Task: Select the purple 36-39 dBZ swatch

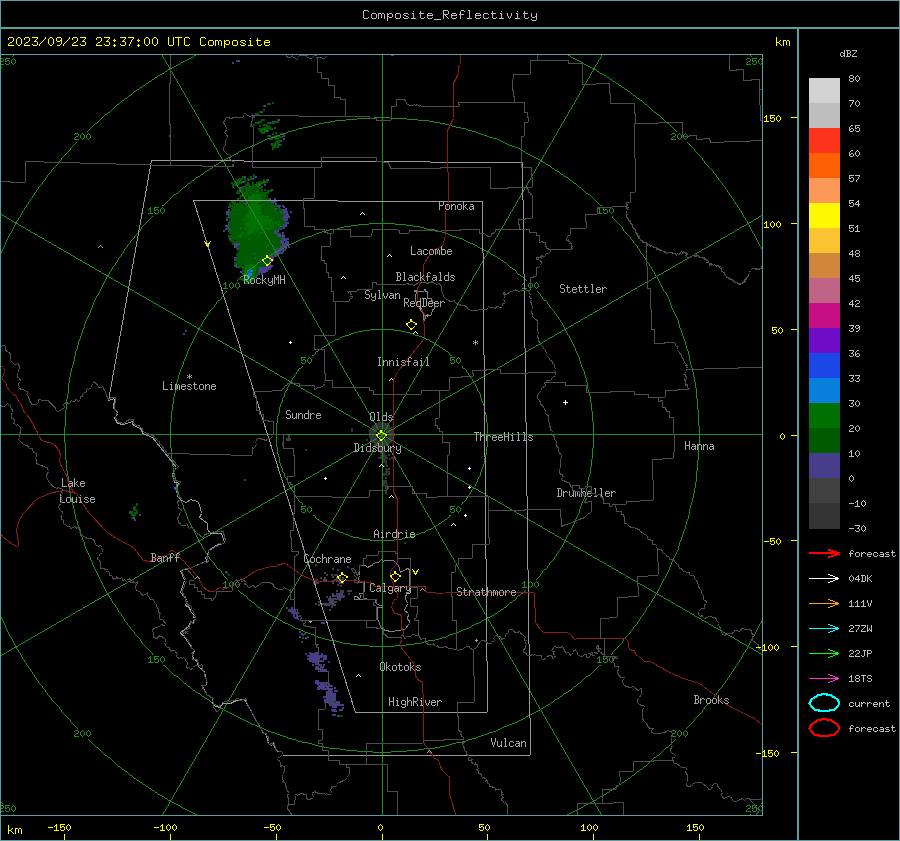Action: [824, 341]
